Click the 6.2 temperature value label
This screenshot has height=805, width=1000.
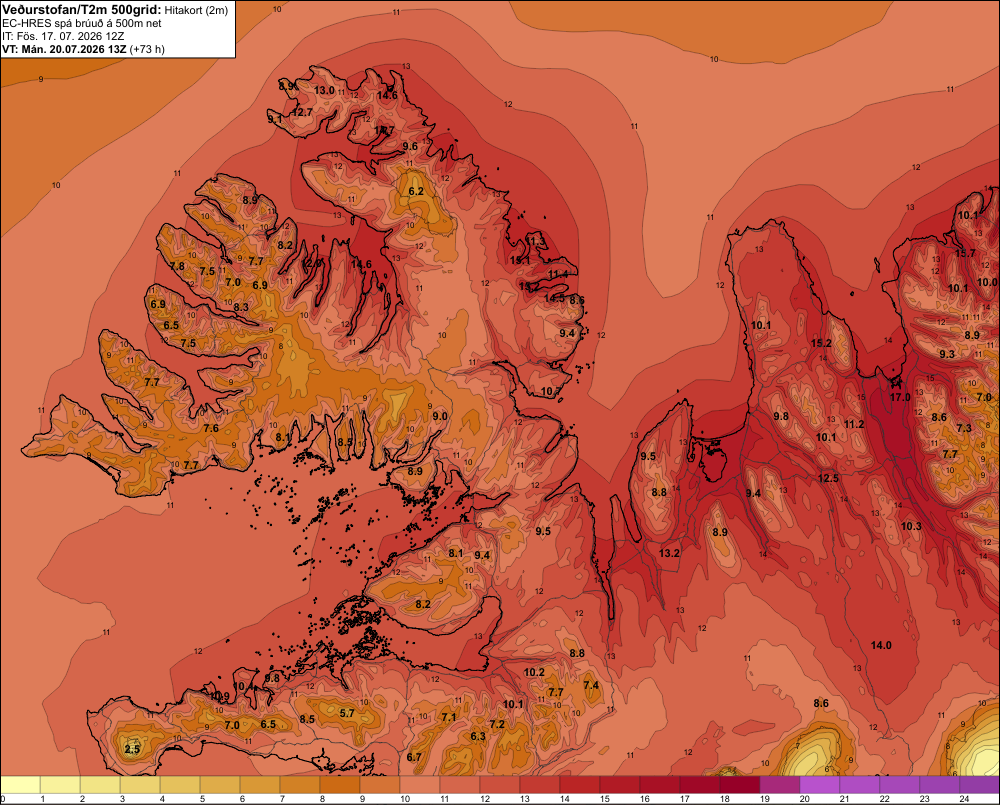[416, 191]
